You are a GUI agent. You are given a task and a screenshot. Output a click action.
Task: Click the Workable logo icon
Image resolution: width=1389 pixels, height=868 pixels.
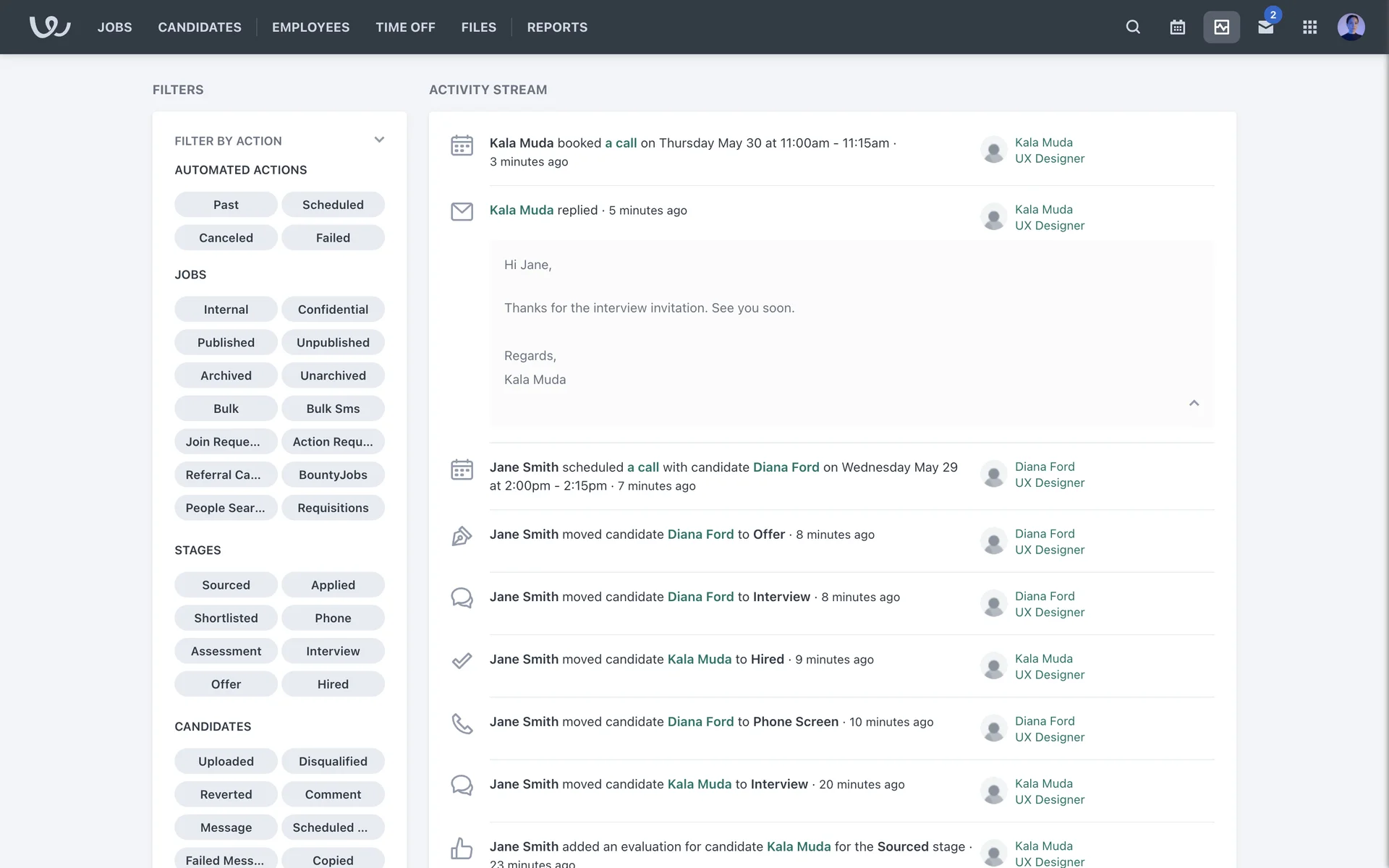(x=49, y=27)
